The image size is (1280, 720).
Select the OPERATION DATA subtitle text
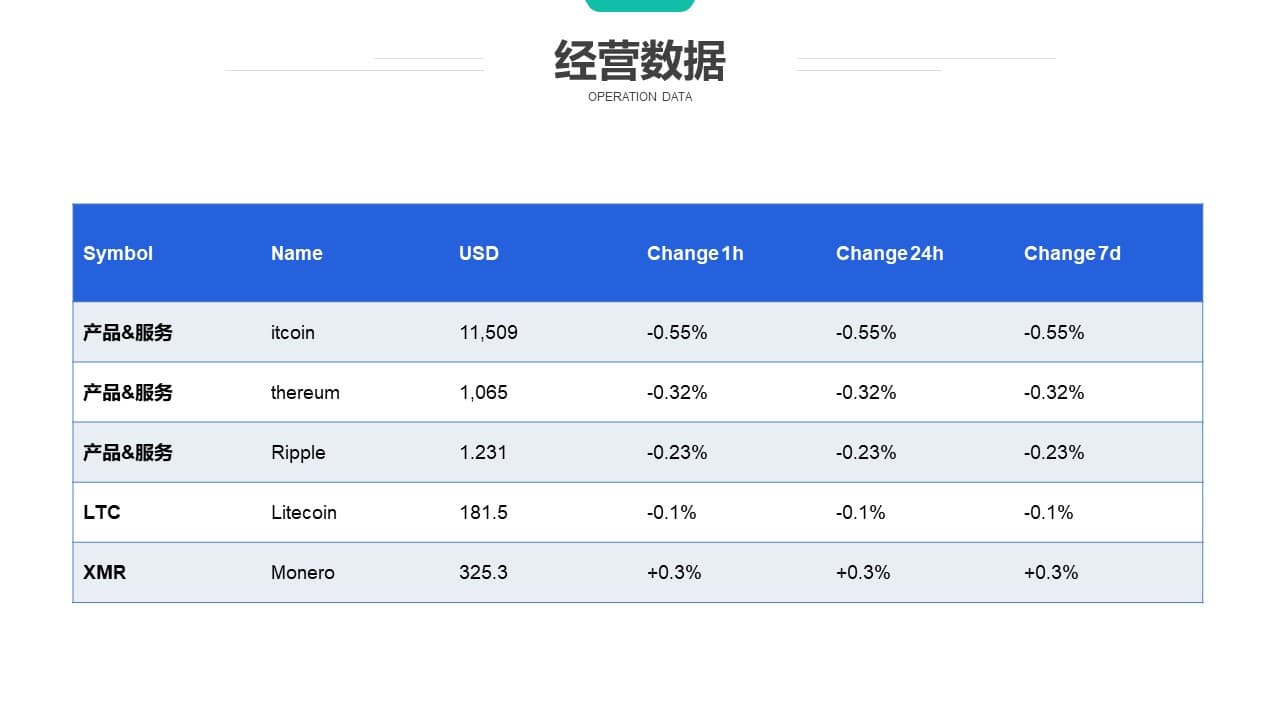[x=640, y=97]
